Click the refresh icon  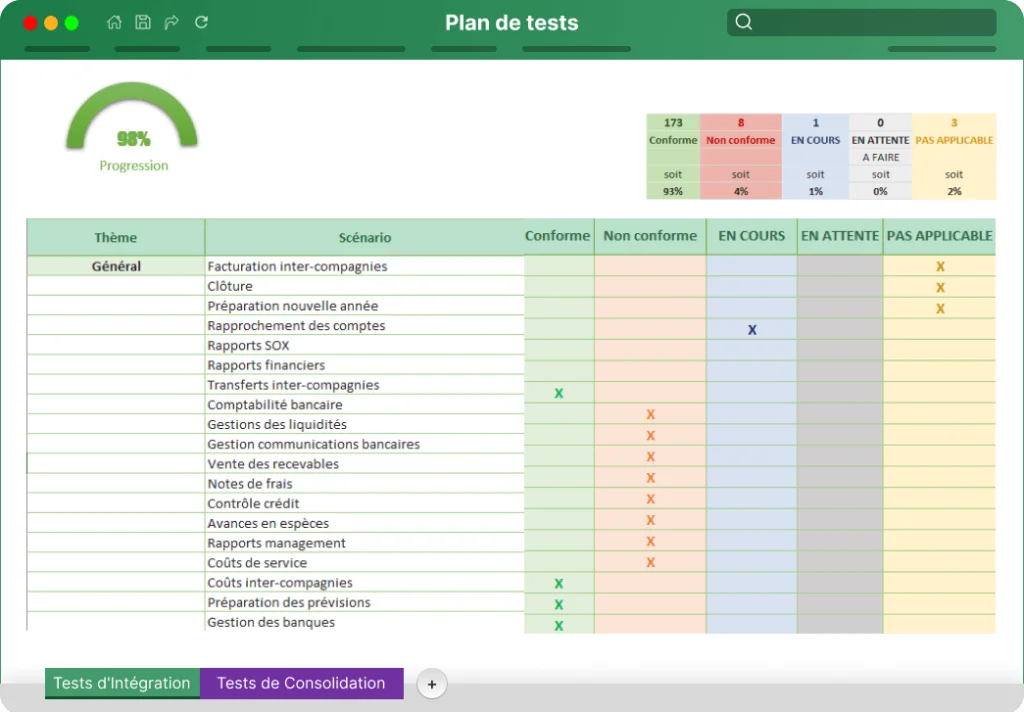(x=201, y=22)
